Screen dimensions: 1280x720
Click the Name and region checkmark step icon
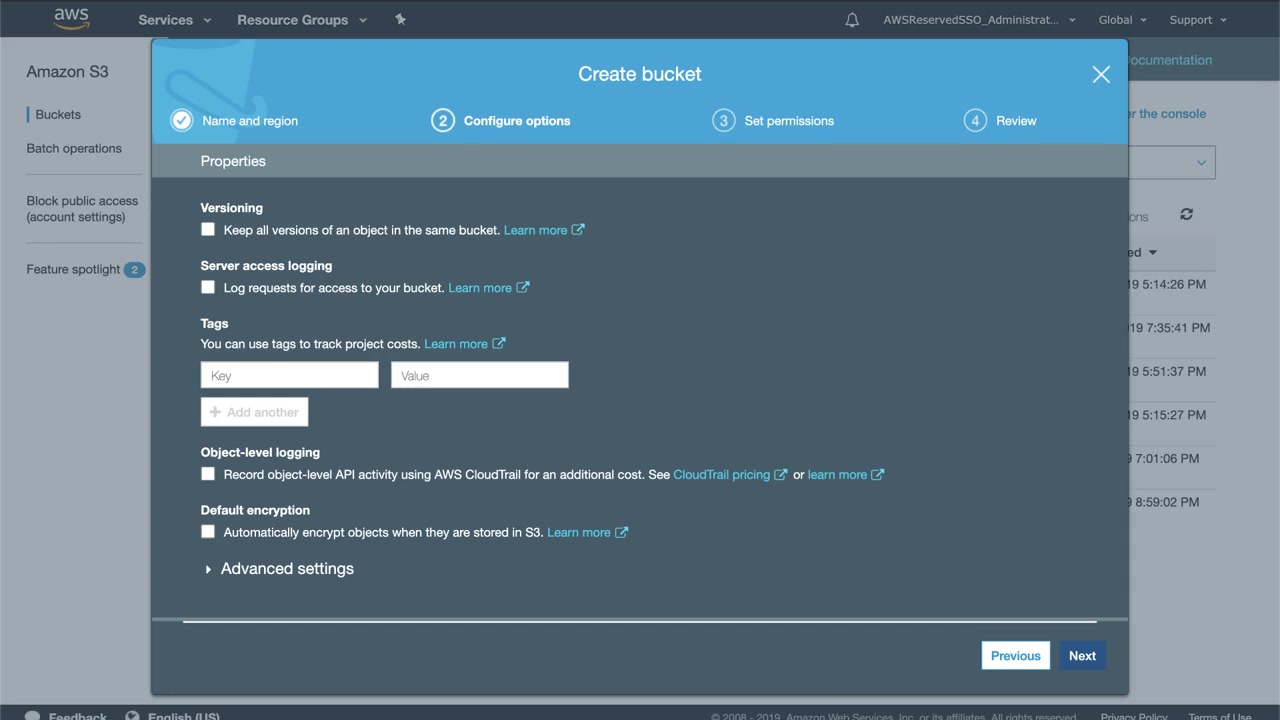tap(181, 120)
